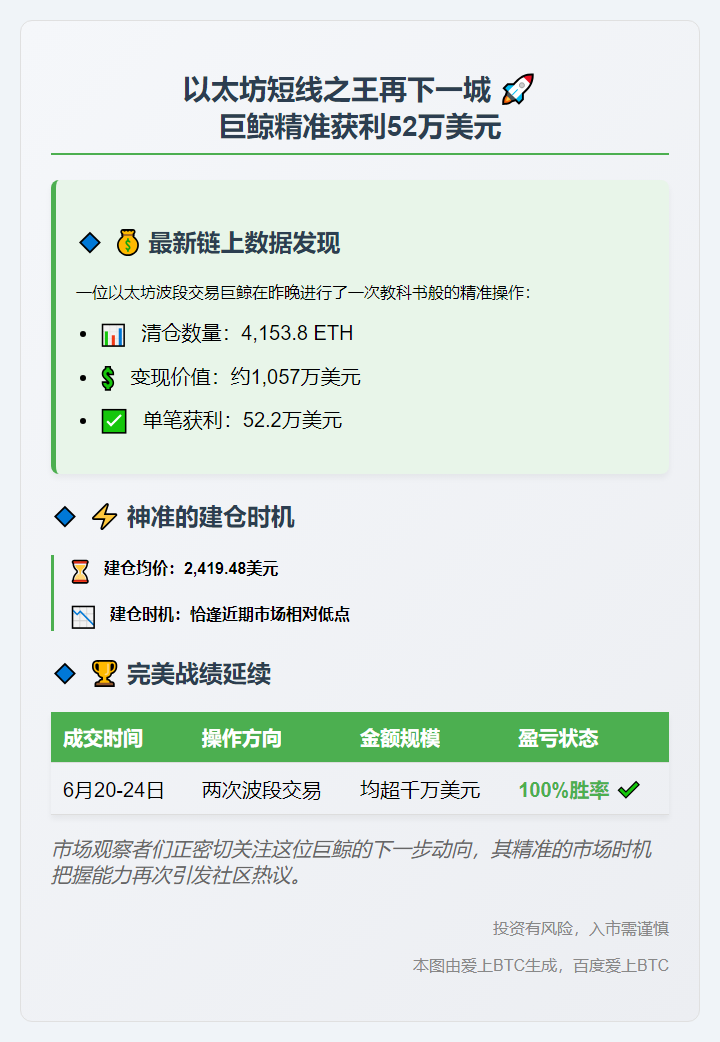Select the 成交时间 column header
The width and height of the screenshot is (720, 1042).
click(103, 738)
